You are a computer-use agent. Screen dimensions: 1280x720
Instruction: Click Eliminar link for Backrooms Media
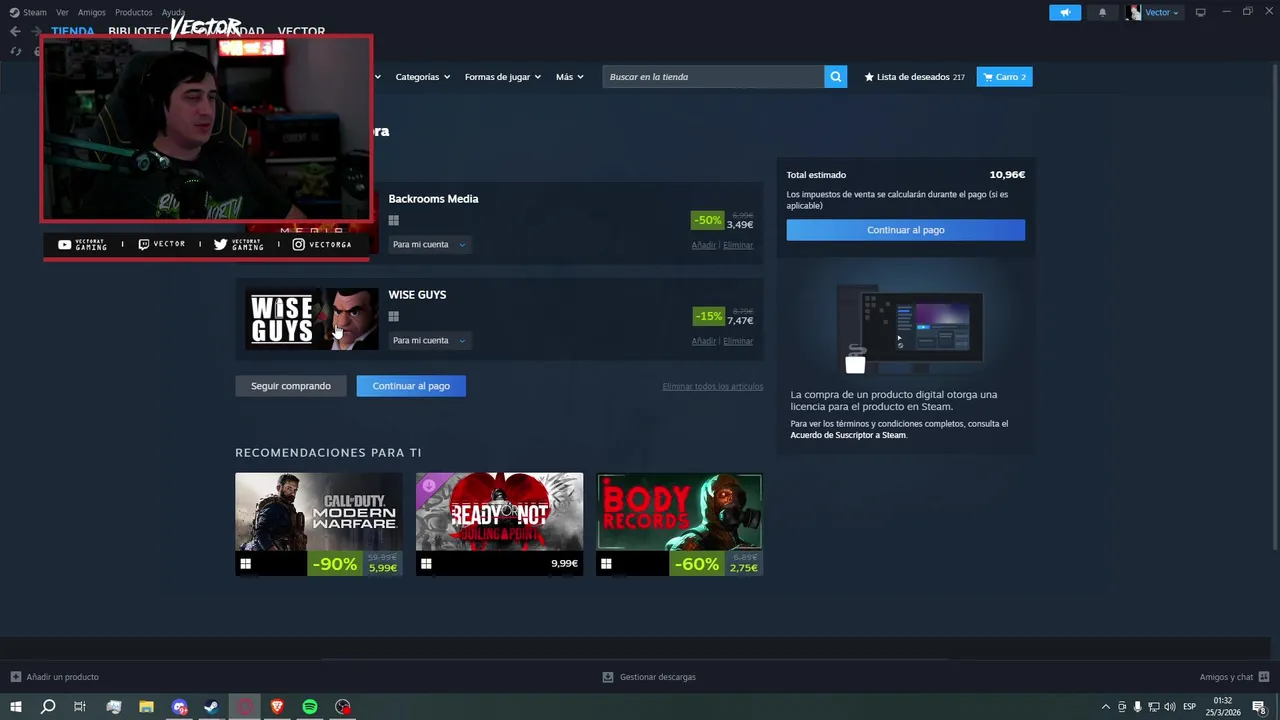pyautogui.click(x=738, y=245)
